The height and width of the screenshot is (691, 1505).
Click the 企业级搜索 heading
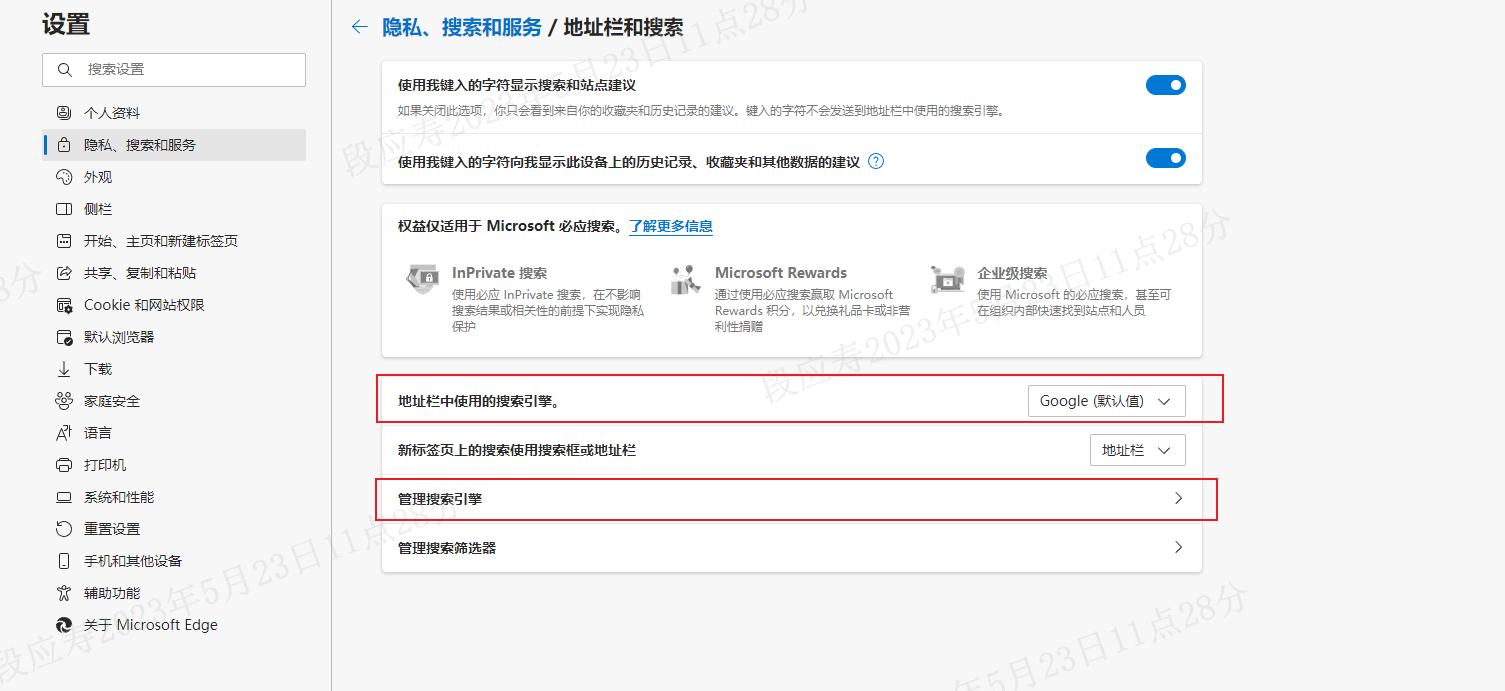1012,273
